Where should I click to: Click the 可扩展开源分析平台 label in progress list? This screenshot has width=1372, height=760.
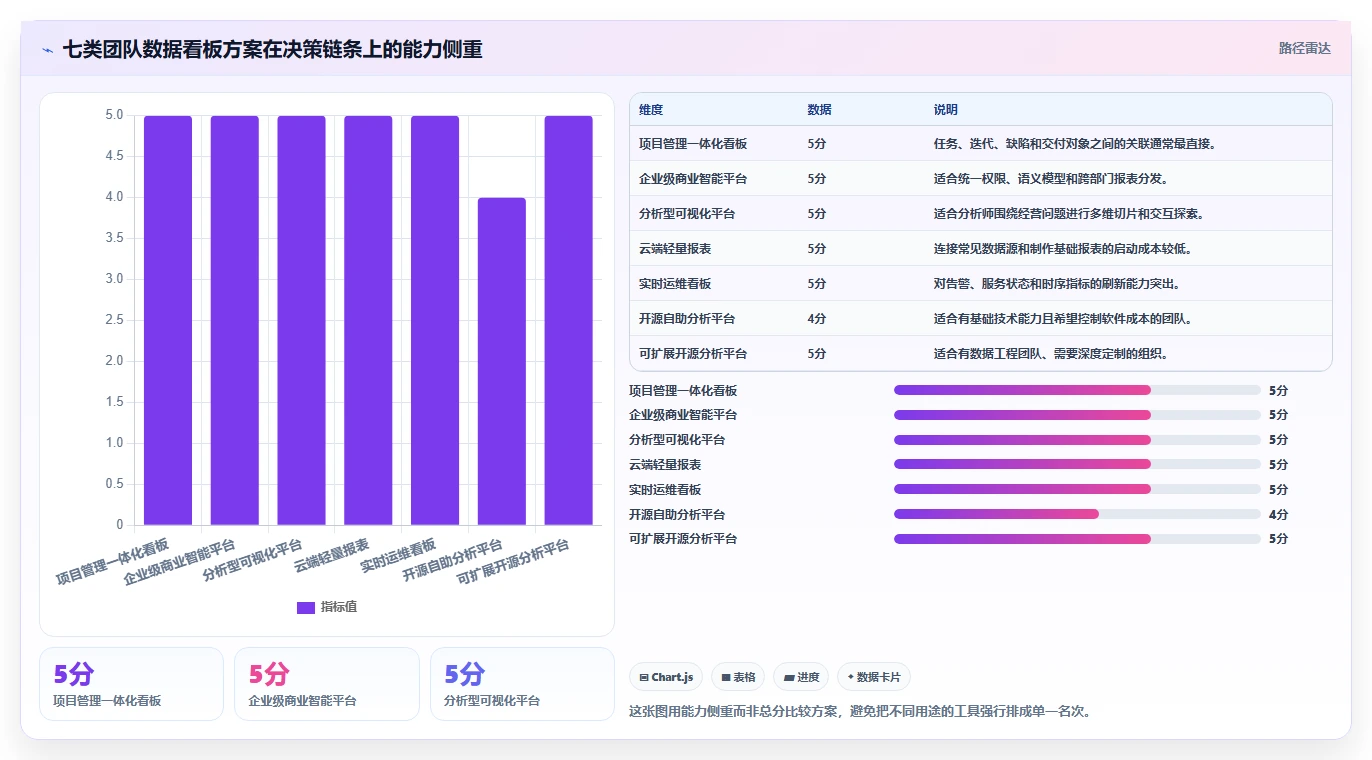(683, 539)
